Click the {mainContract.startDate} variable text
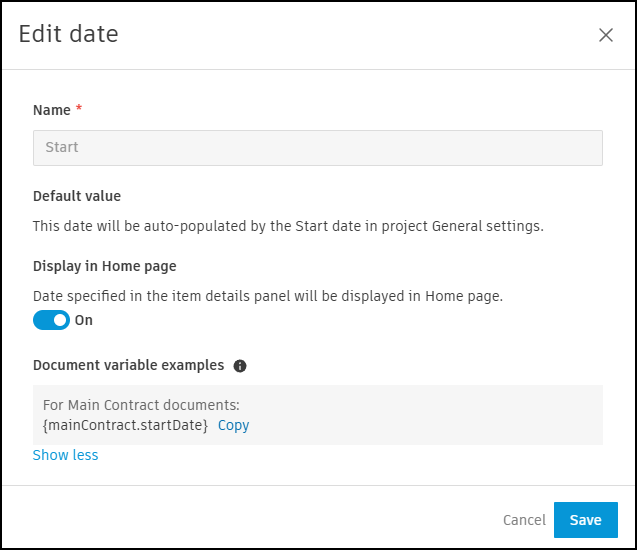637x550 pixels. 125,425
